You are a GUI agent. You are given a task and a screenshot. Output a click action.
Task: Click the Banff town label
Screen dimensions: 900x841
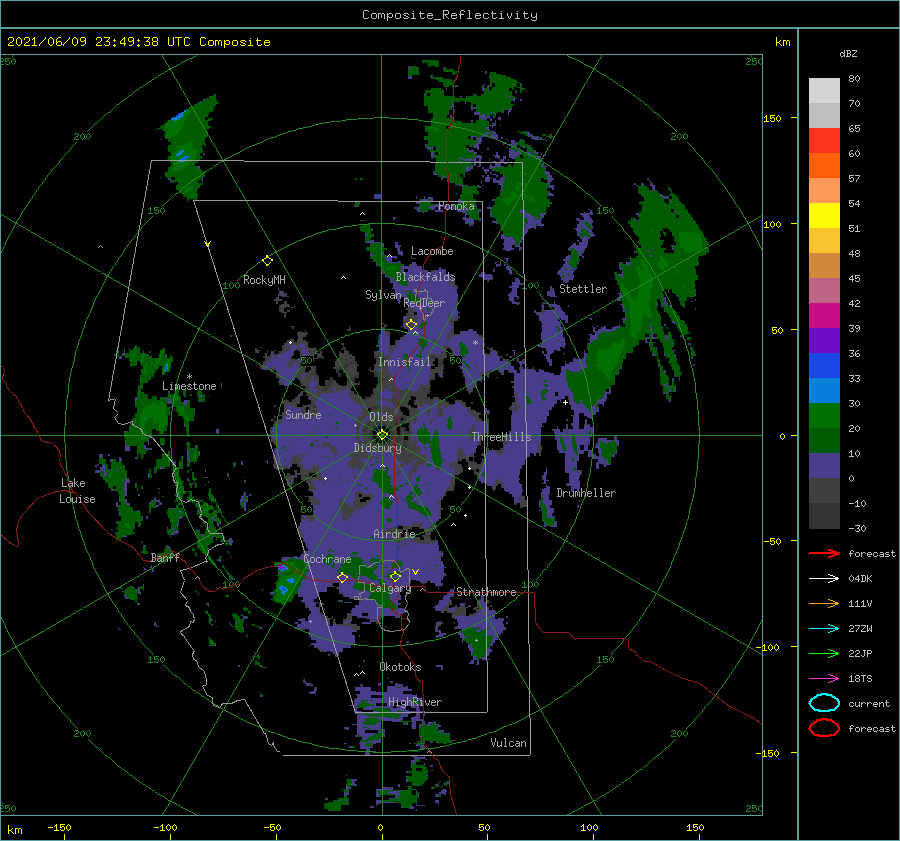point(165,558)
